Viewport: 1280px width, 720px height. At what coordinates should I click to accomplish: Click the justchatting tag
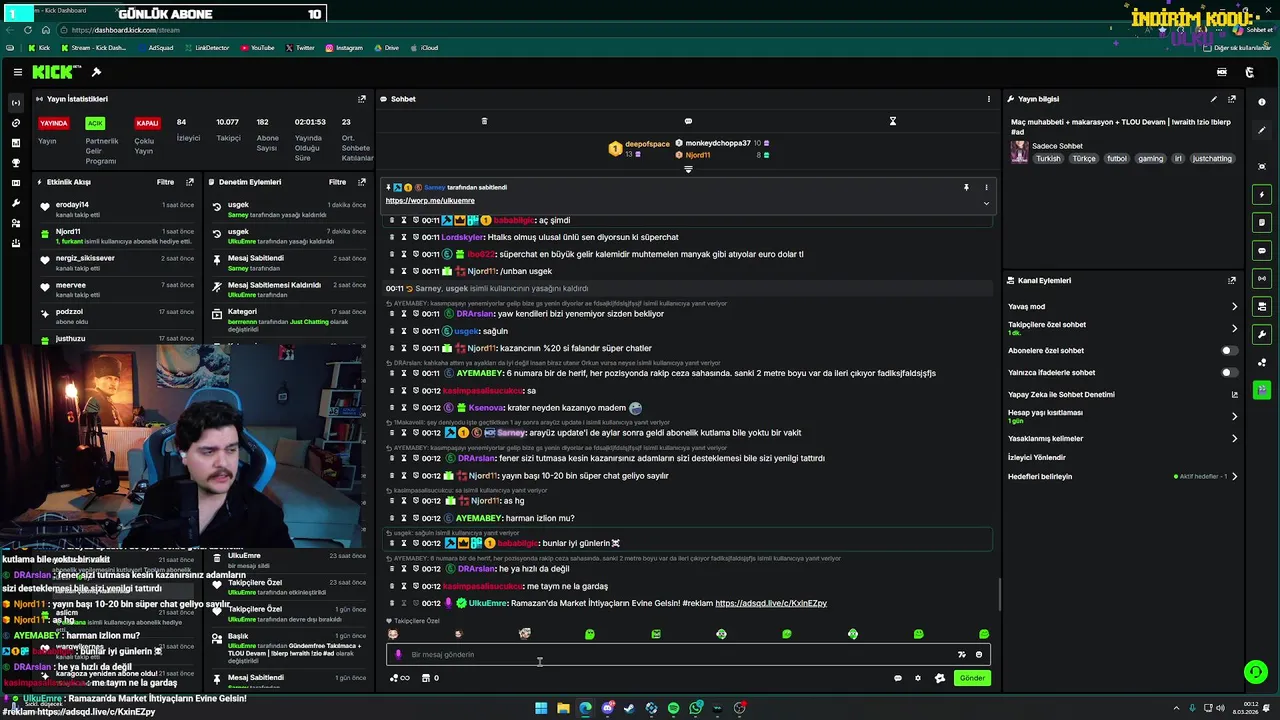(1212, 159)
